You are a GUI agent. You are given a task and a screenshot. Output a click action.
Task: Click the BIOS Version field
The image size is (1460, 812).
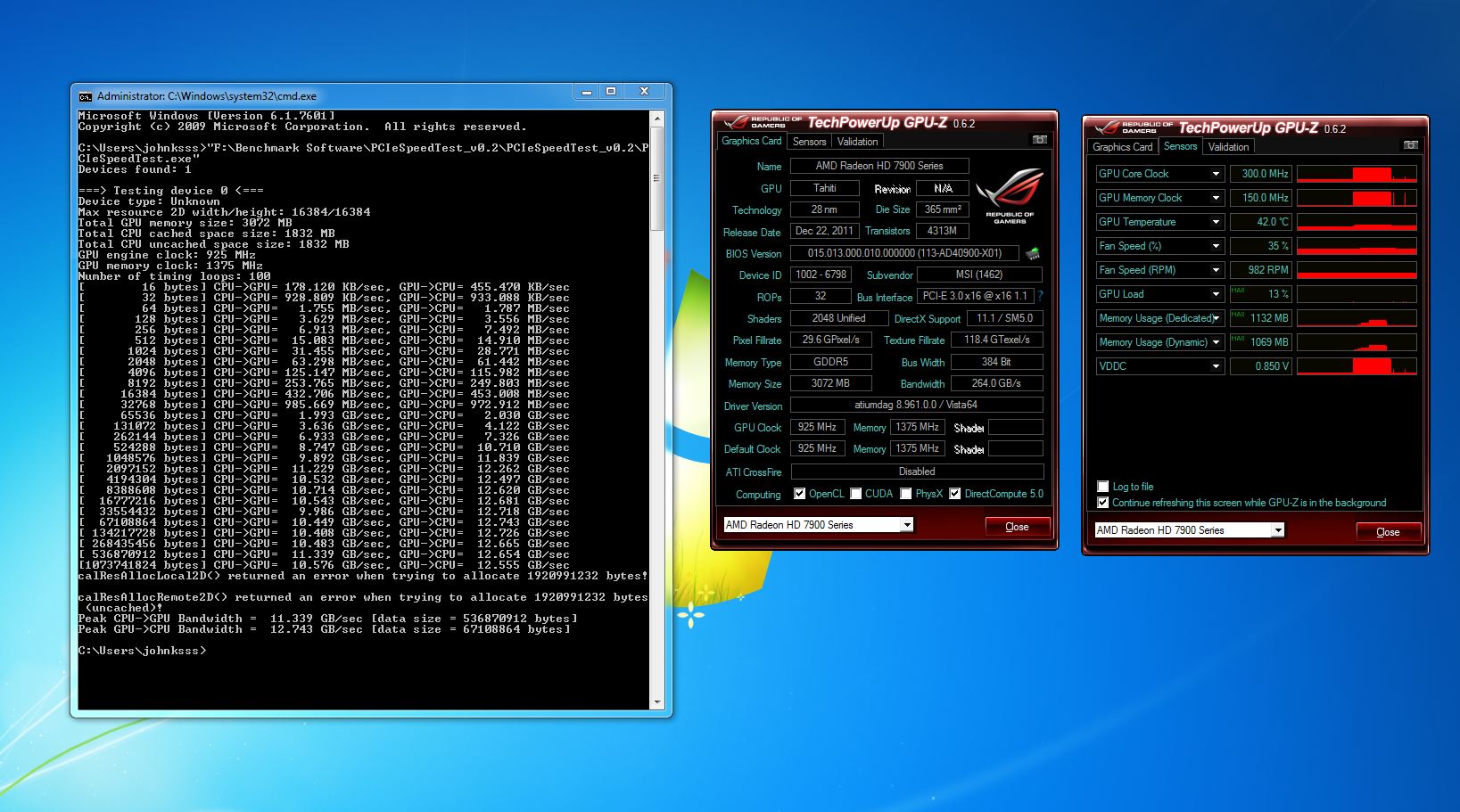coord(904,253)
